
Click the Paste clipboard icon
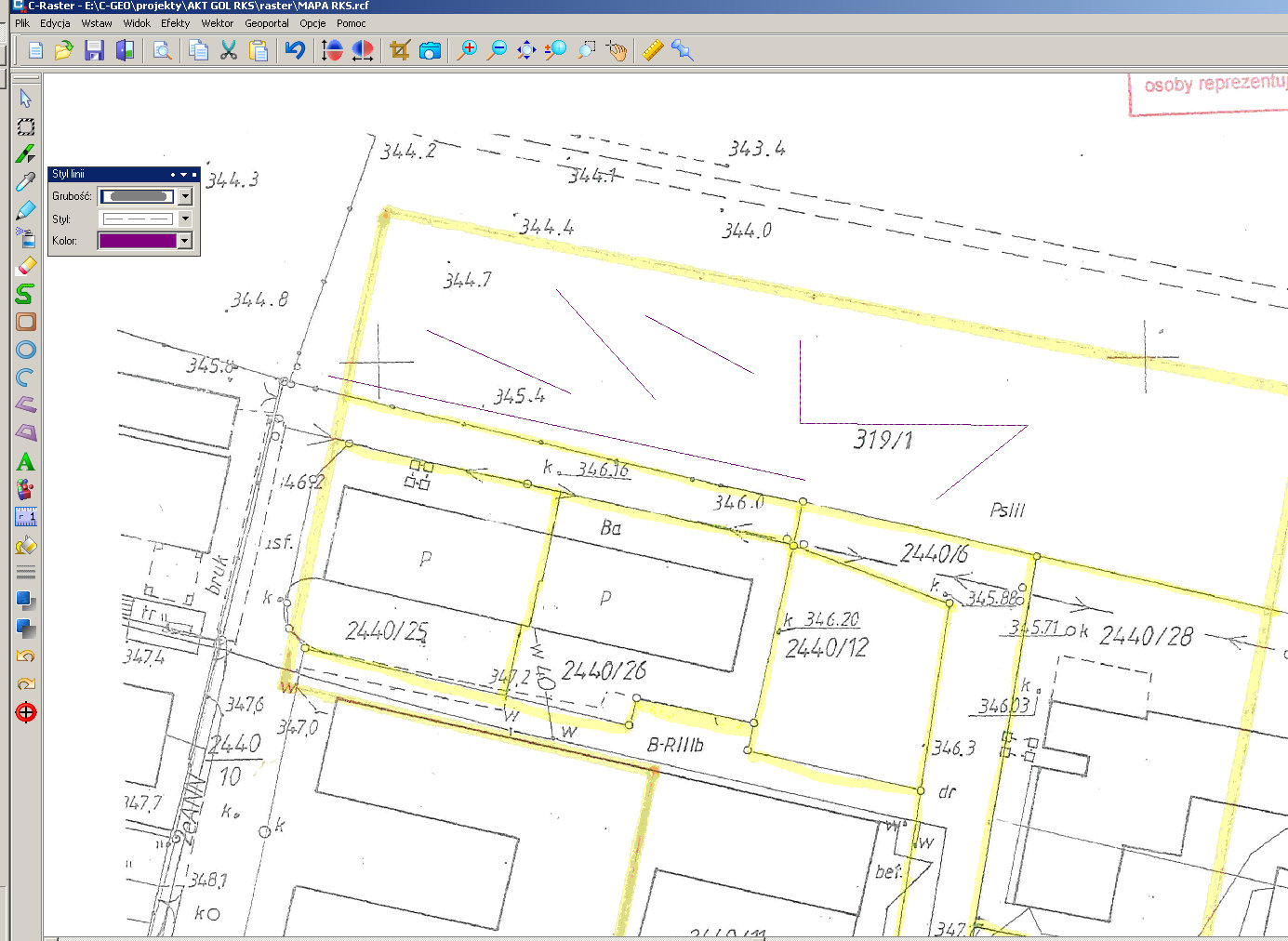click(x=259, y=50)
